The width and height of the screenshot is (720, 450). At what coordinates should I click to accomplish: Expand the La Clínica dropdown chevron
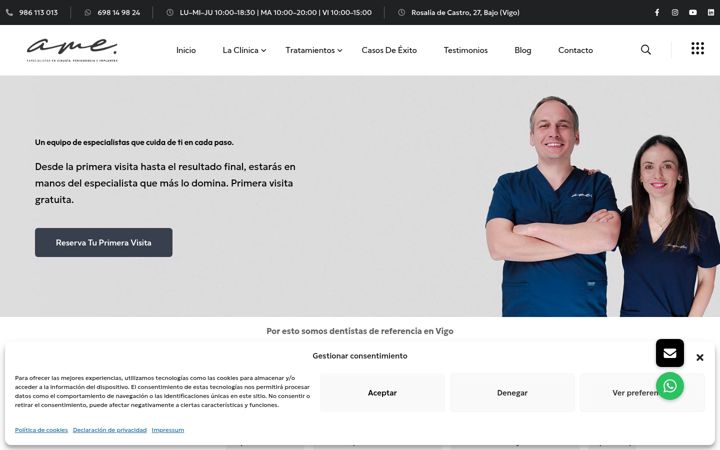point(264,51)
